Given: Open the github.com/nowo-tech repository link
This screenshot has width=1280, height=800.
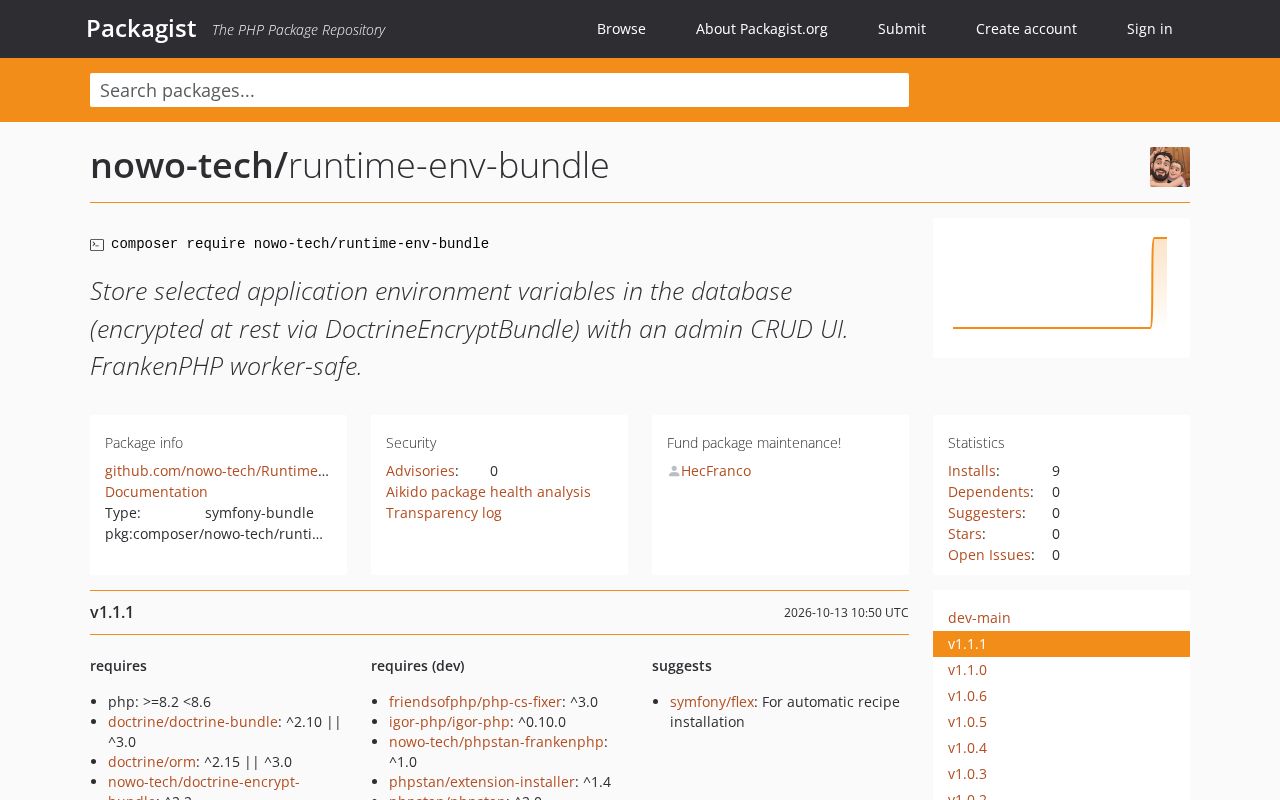Looking at the screenshot, I should click(217, 471).
